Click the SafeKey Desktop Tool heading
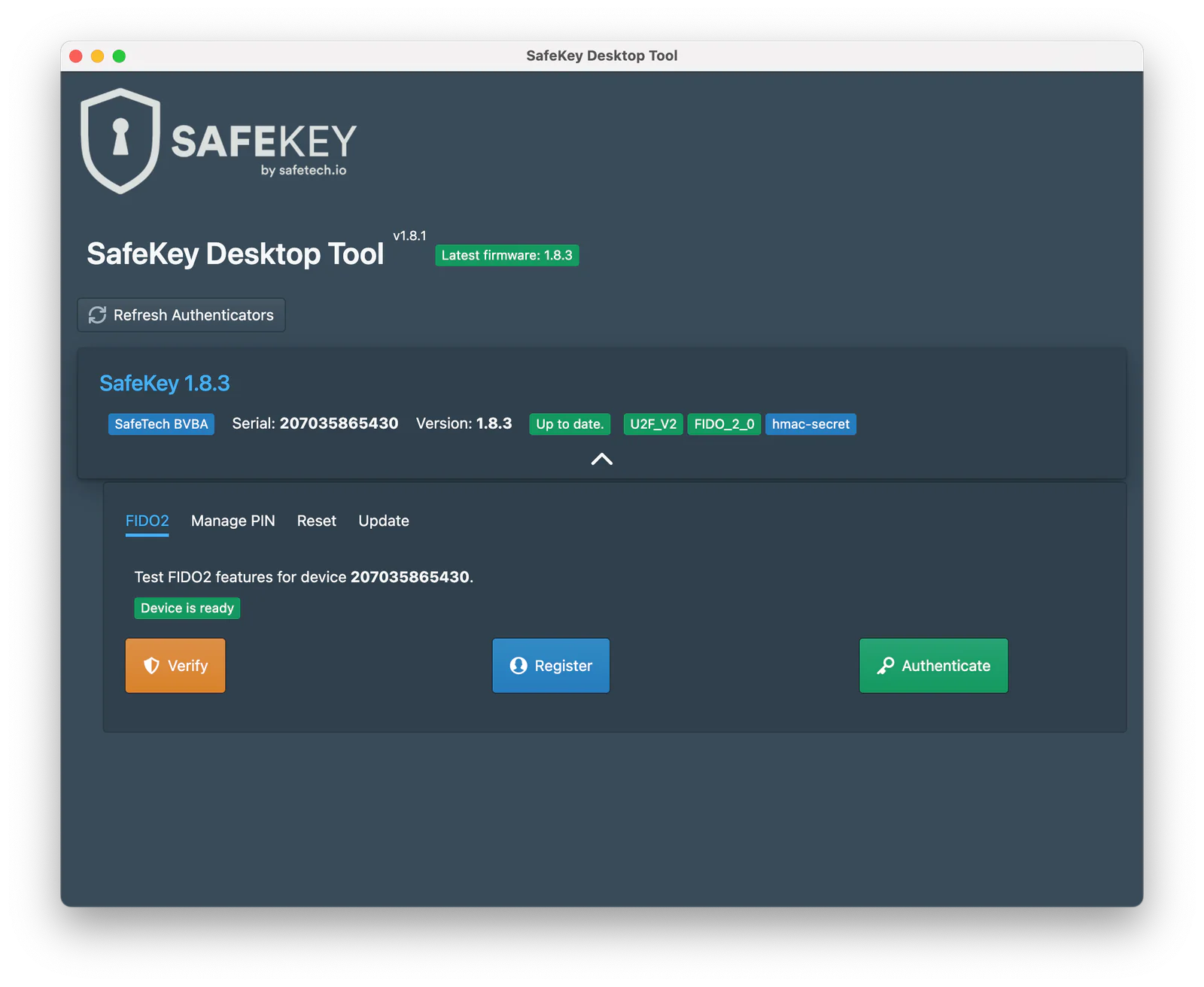The height and width of the screenshot is (987, 1204). [x=236, y=254]
